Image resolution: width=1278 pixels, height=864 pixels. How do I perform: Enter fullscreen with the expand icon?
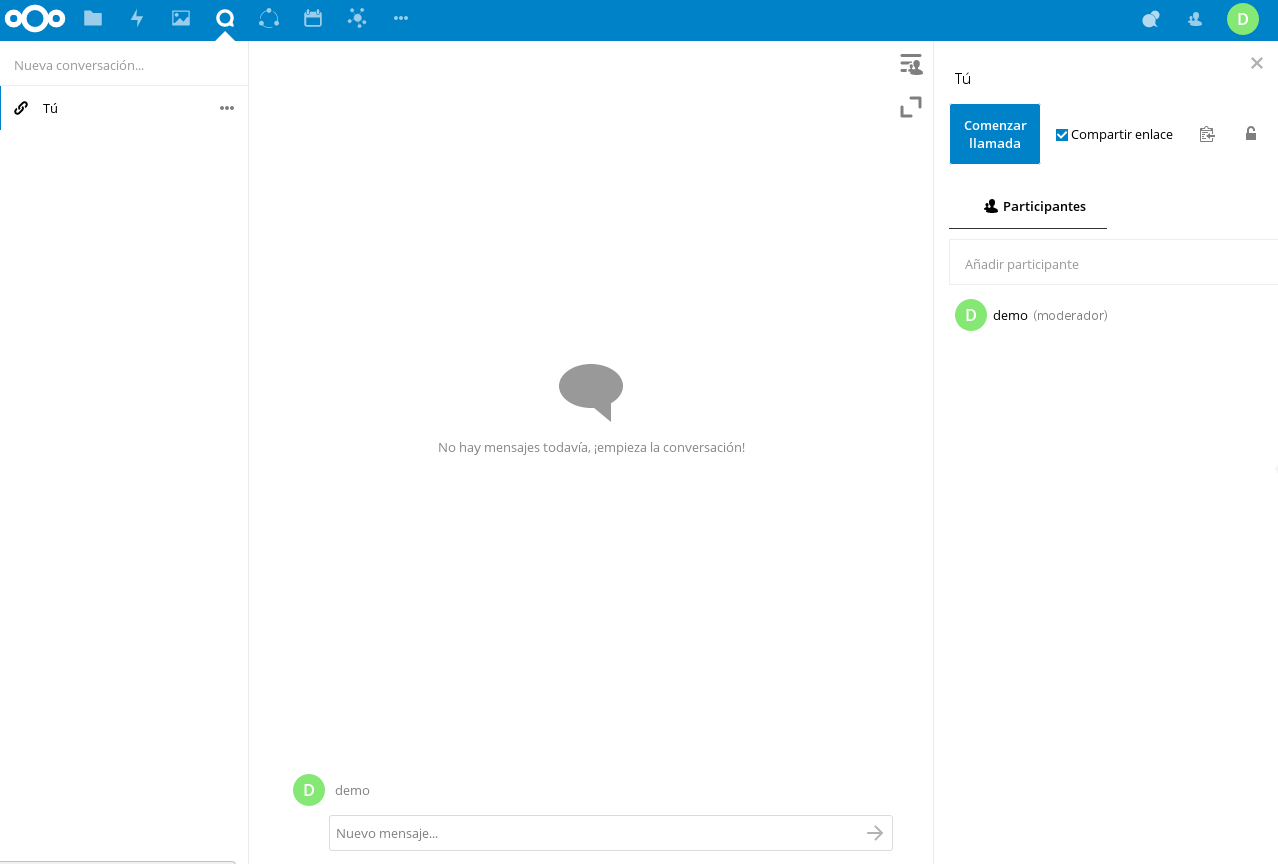pos(911,107)
